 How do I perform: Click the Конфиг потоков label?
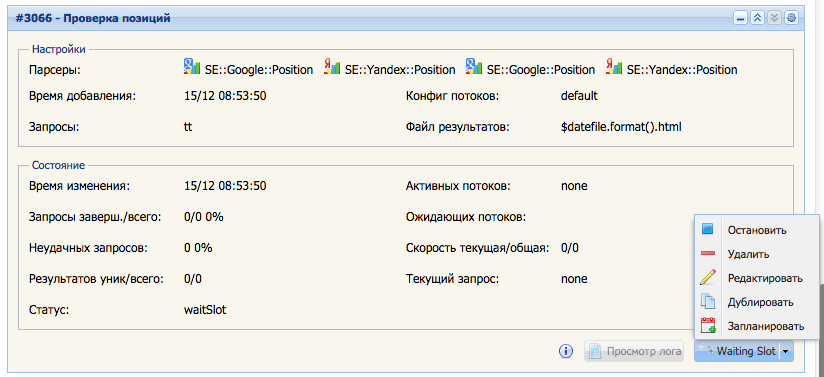click(452, 96)
